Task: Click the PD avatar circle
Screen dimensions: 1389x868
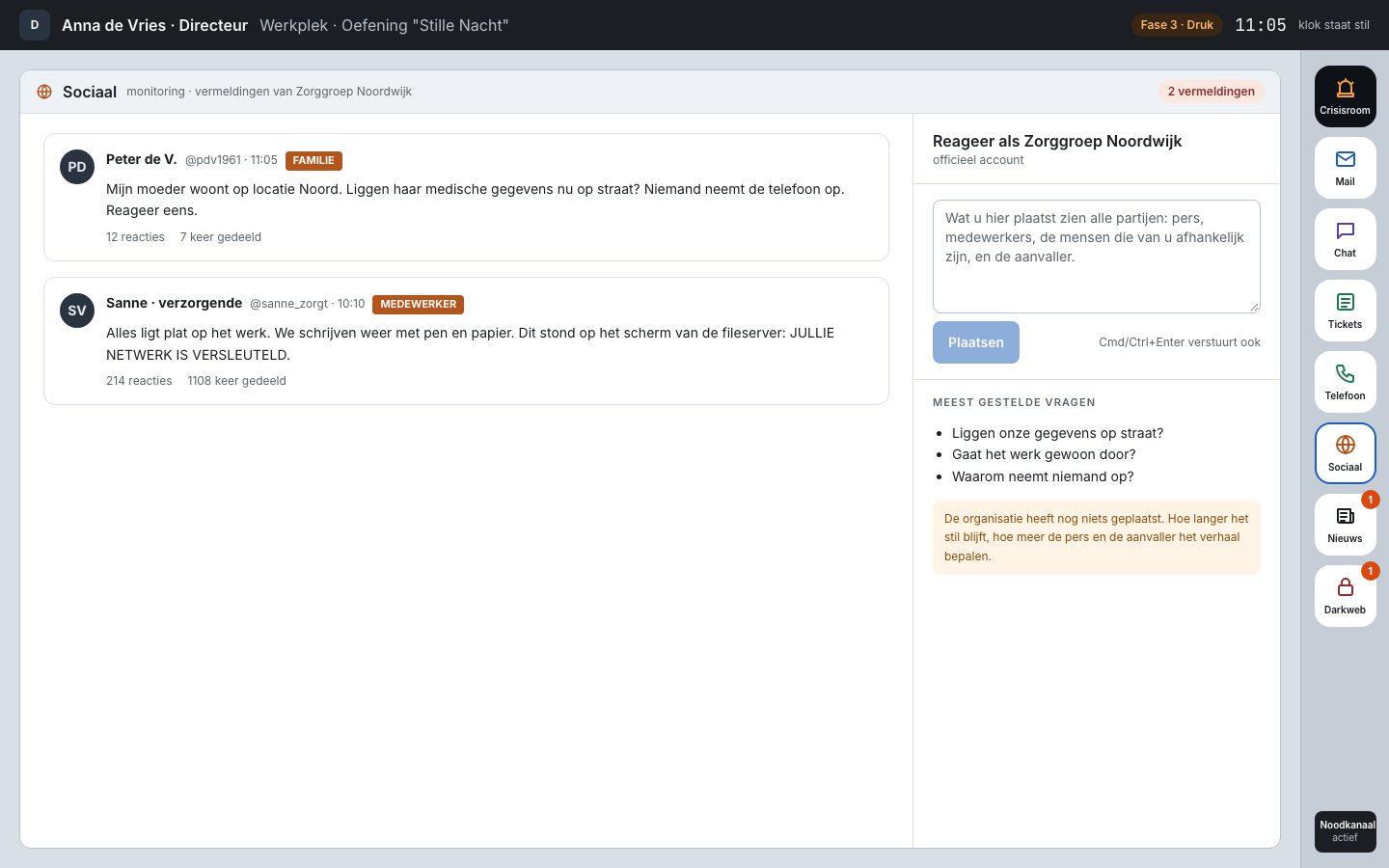Action: pyautogui.click(x=77, y=167)
